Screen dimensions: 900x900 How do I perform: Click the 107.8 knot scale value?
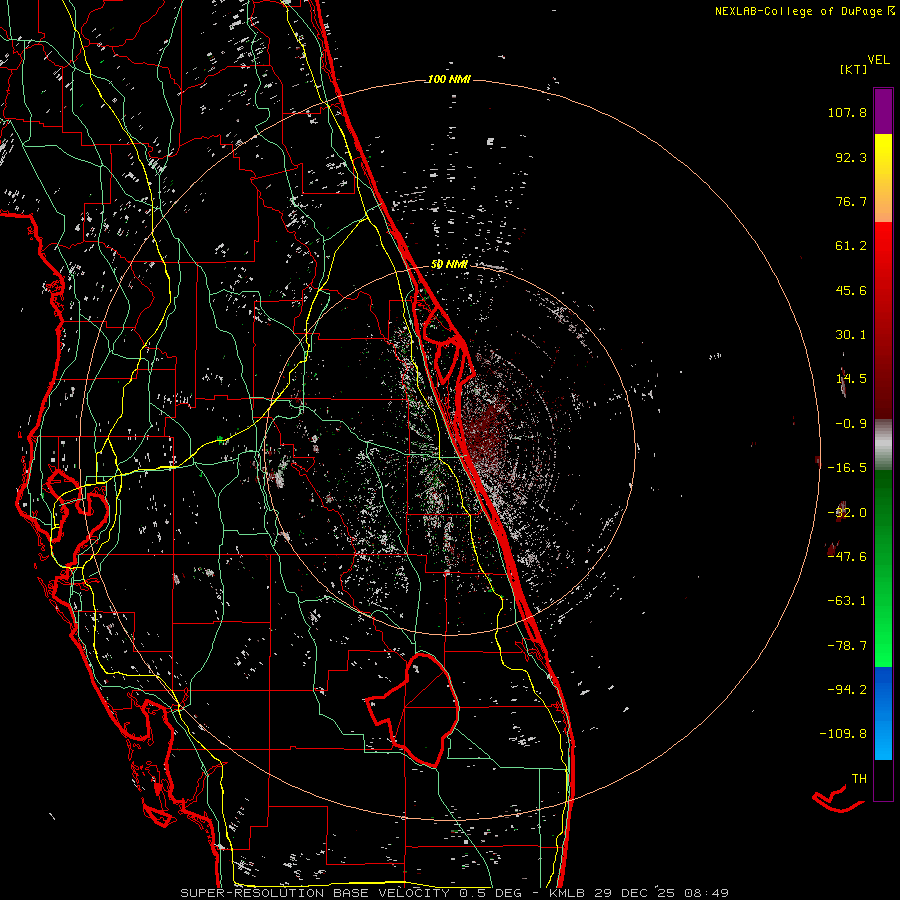click(x=850, y=113)
